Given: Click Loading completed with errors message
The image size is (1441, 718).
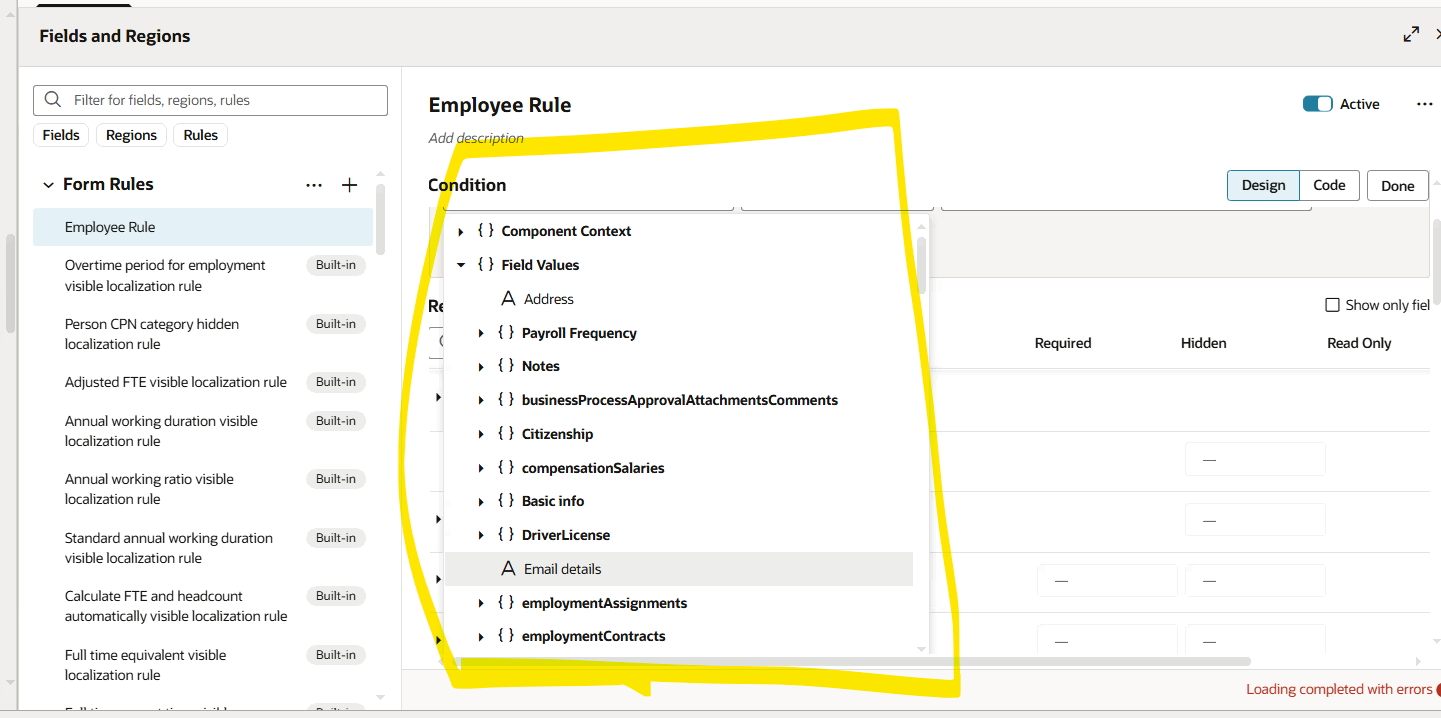Looking at the screenshot, I should coord(1339,689).
